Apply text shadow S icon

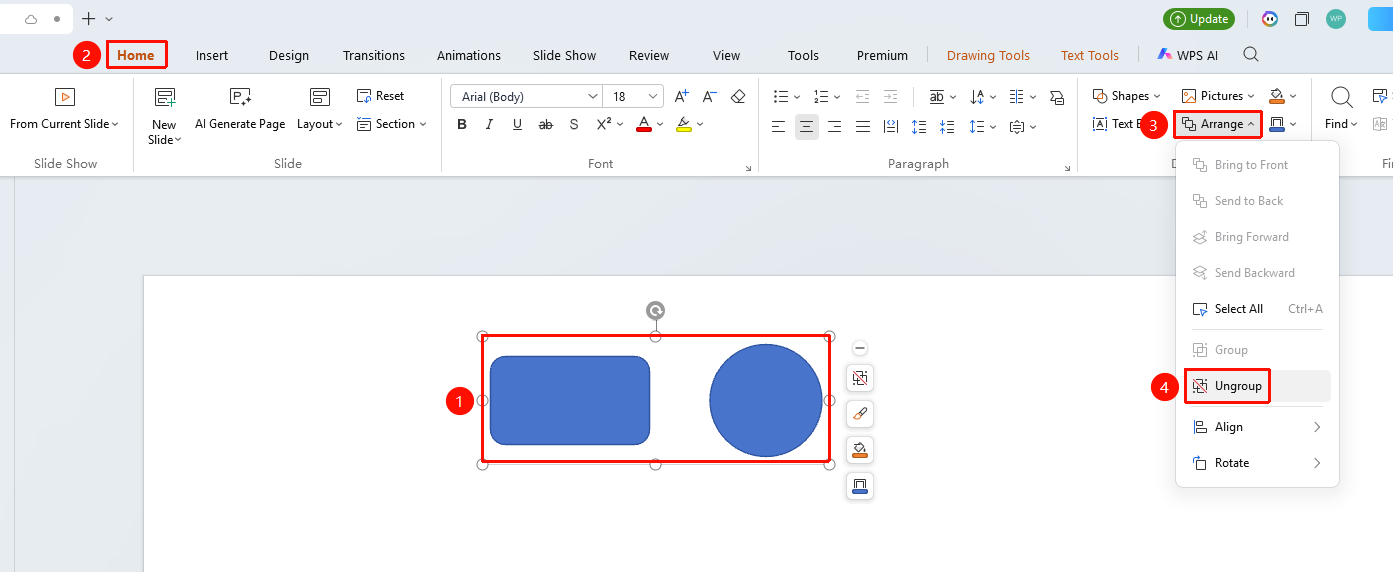point(574,125)
